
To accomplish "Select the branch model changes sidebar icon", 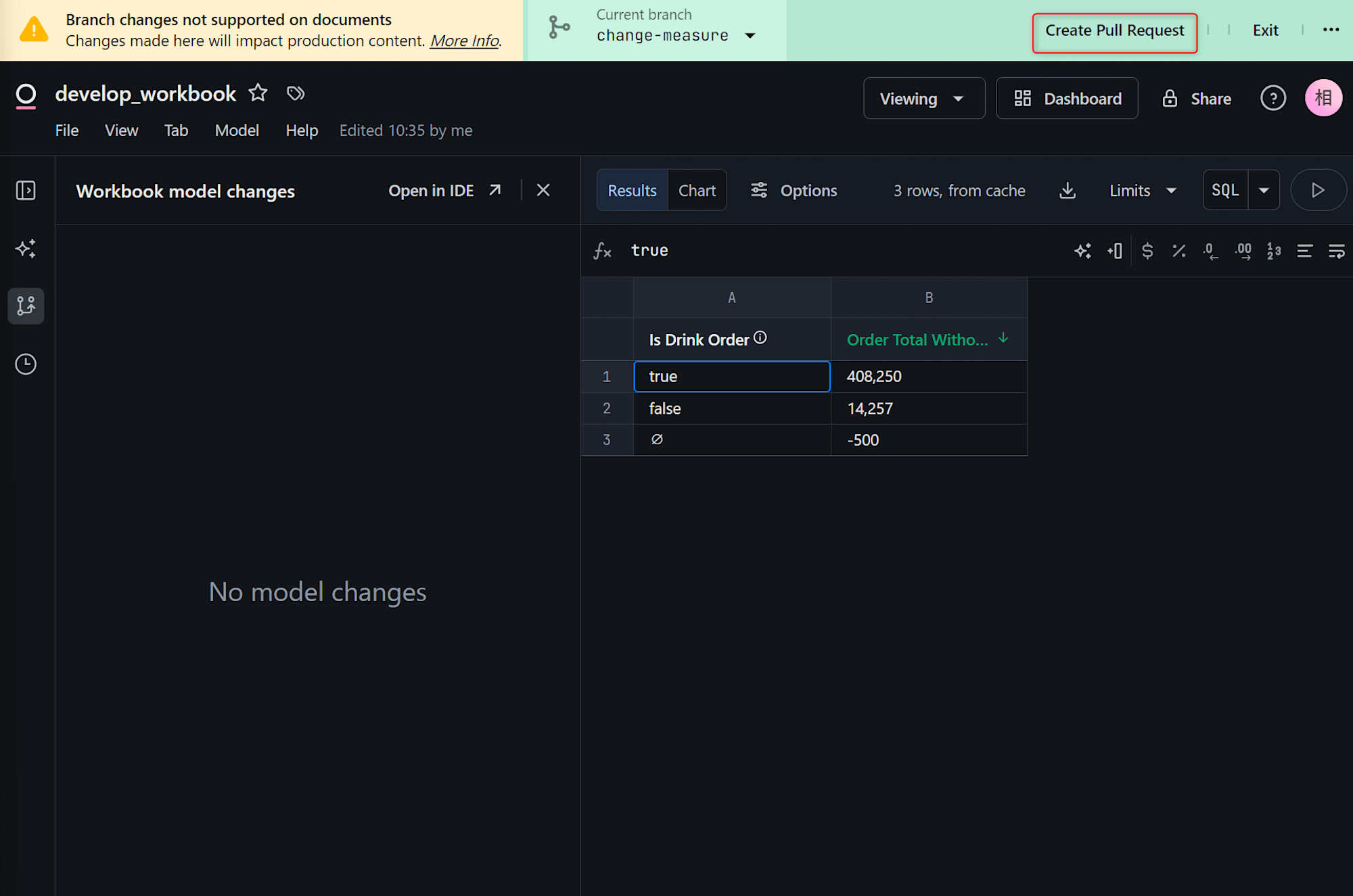I will point(26,306).
